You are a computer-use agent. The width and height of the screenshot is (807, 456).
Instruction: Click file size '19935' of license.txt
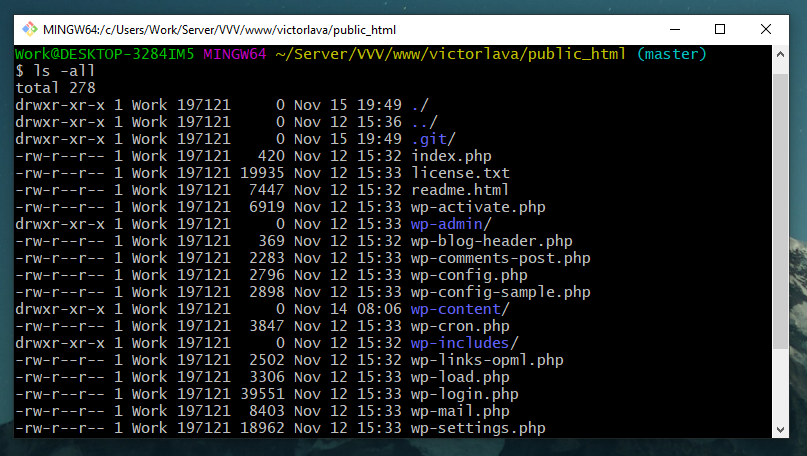tap(262, 173)
